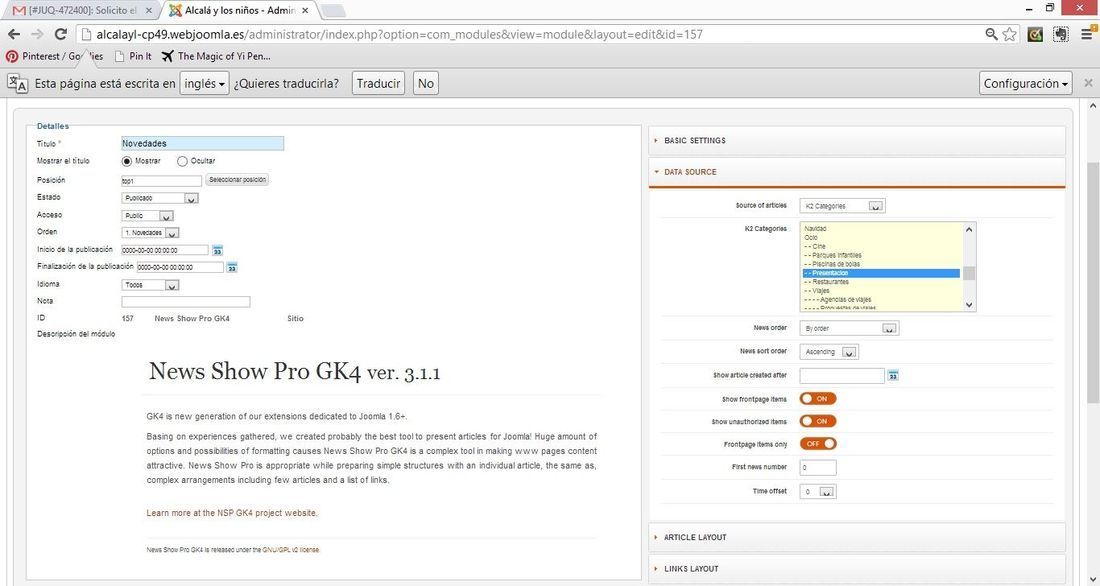Click First news number field
Viewport: 1100px width, 586px height.
pyautogui.click(x=818, y=467)
